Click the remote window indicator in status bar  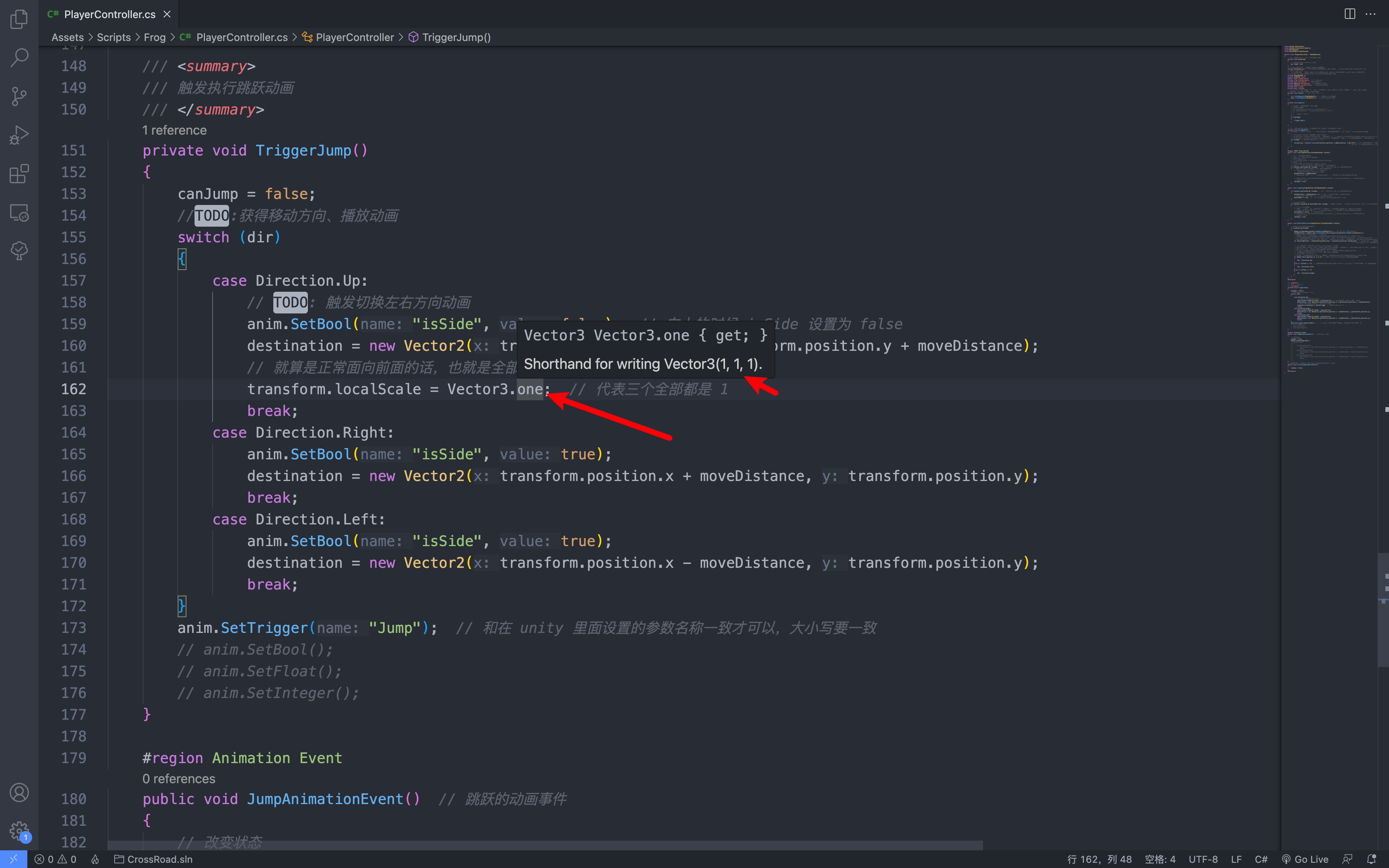(x=13, y=859)
